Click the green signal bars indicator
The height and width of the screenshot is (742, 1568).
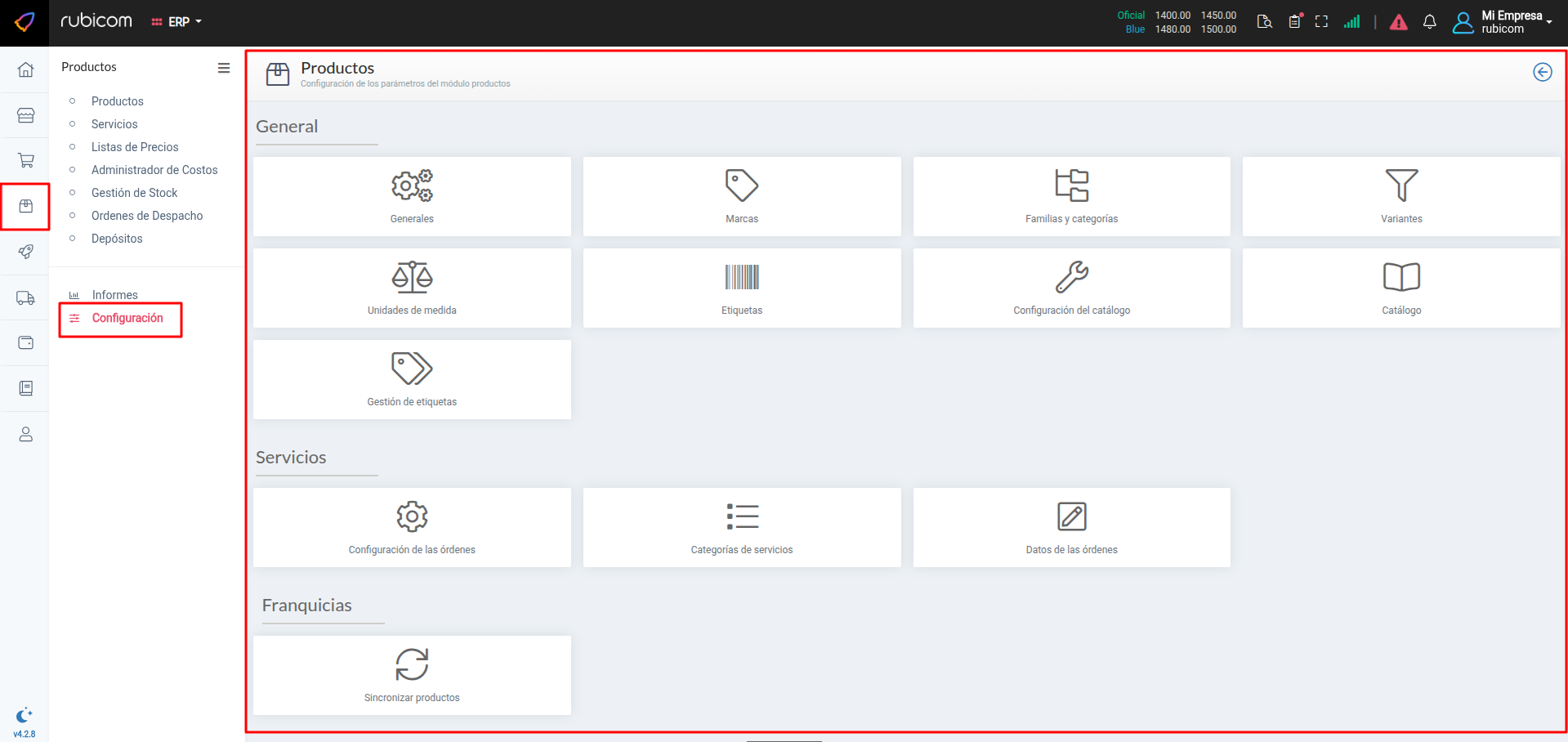pos(1351,22)
